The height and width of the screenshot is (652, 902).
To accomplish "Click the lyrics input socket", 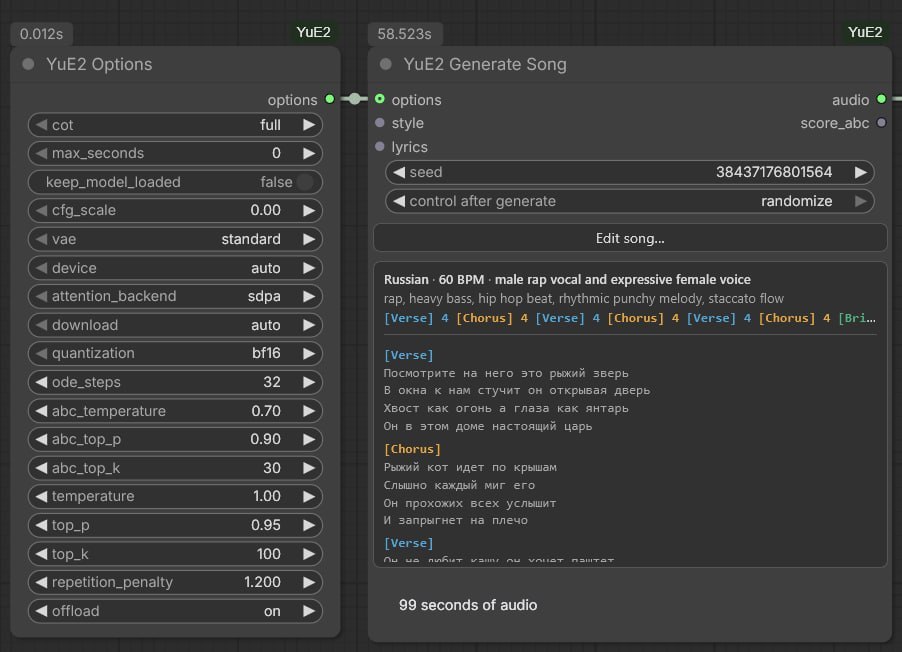I will click(380, 146).
